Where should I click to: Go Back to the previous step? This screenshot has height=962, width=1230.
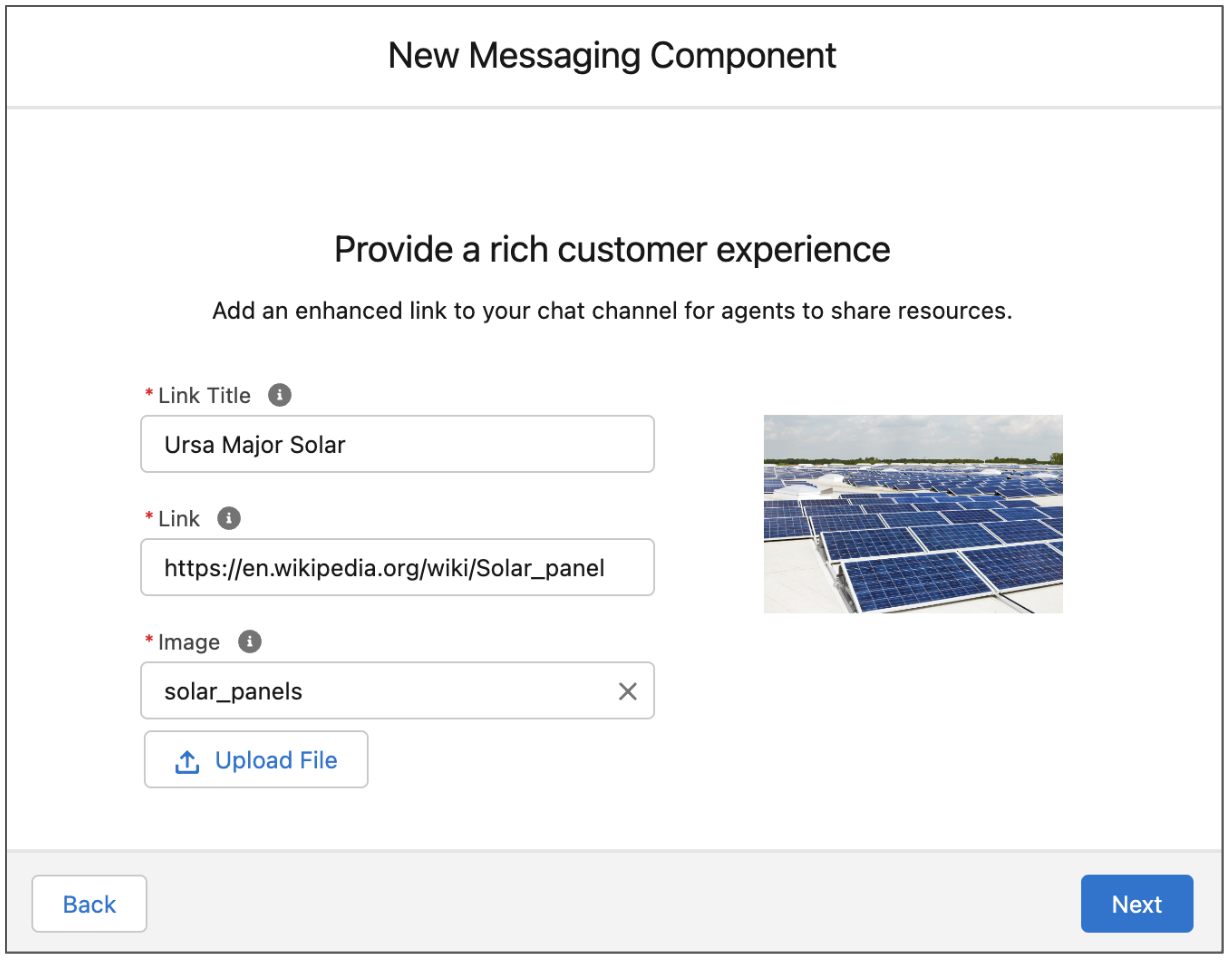[90, 904]
